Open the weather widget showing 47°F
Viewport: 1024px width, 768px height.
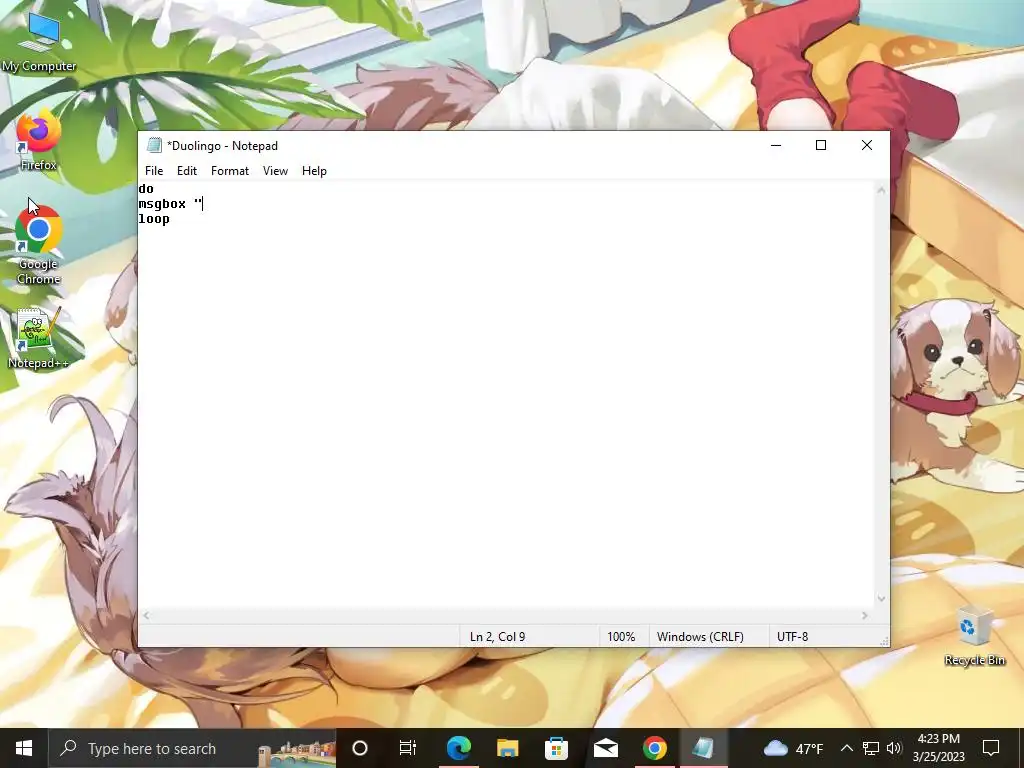pyautogui.click(x=793, y=748)
